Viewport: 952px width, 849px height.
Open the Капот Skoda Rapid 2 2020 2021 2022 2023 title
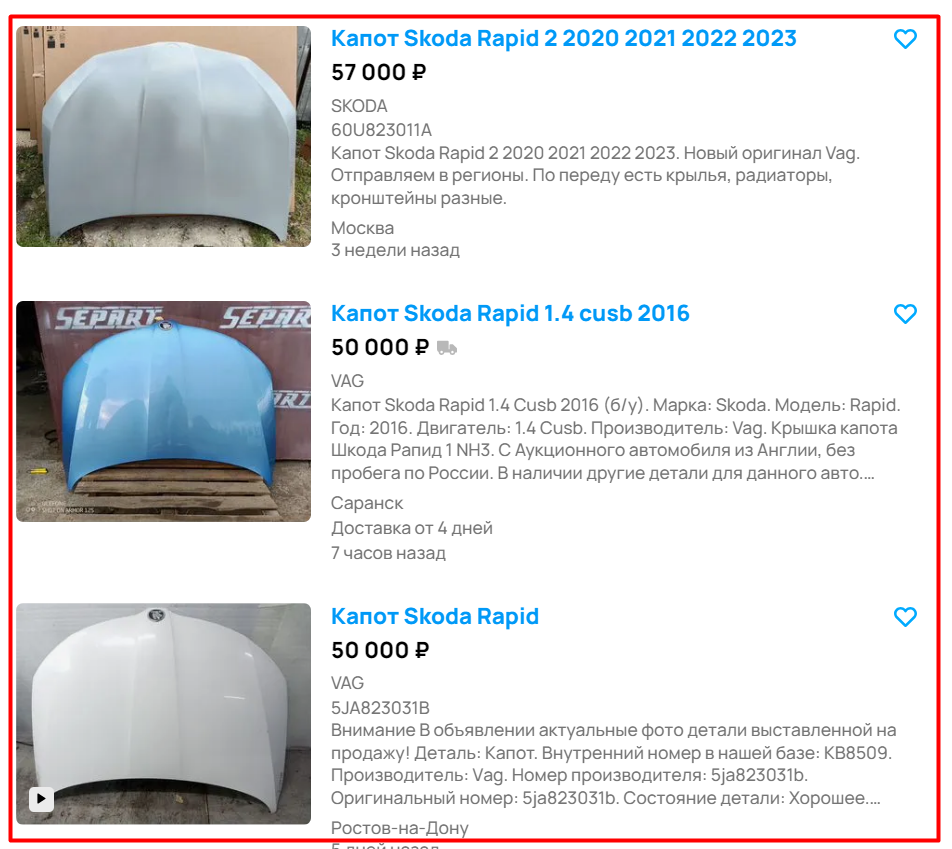point(563,38)
